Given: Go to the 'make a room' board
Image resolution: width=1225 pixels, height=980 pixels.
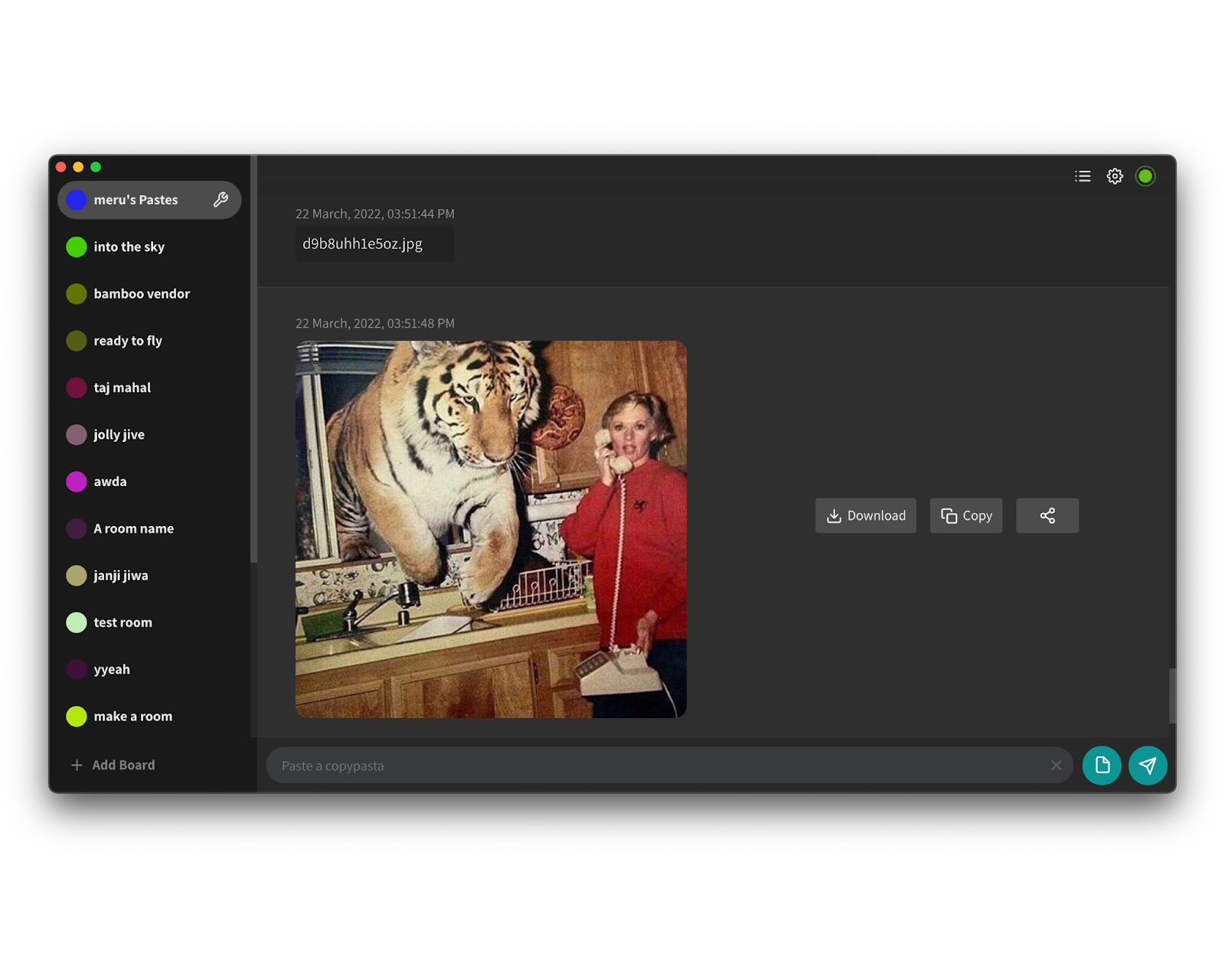Looking at the screenshot, I should pyautogui.click(x=132, y=717).
